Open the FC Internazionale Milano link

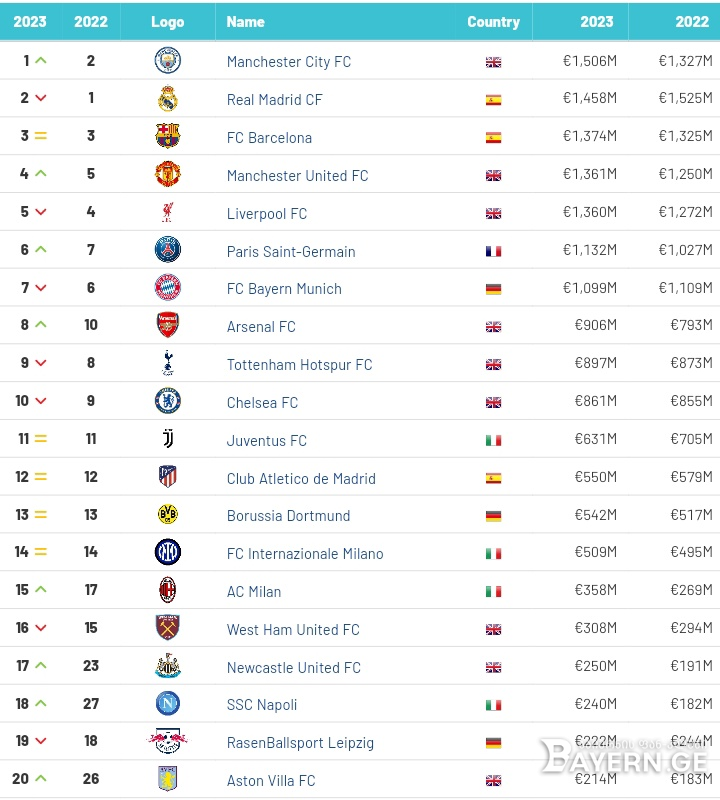pos(305,554)
